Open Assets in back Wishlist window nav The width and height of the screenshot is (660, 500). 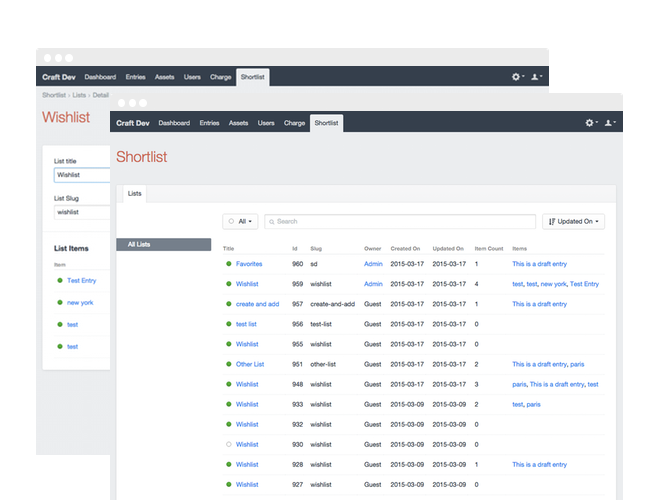pos(165,77)
